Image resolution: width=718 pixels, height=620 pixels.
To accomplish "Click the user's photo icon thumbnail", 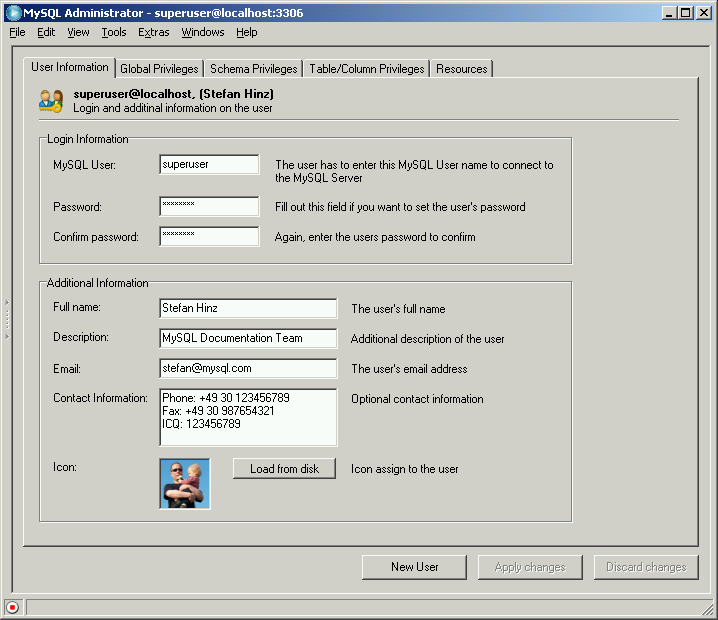I will [185, 484].
